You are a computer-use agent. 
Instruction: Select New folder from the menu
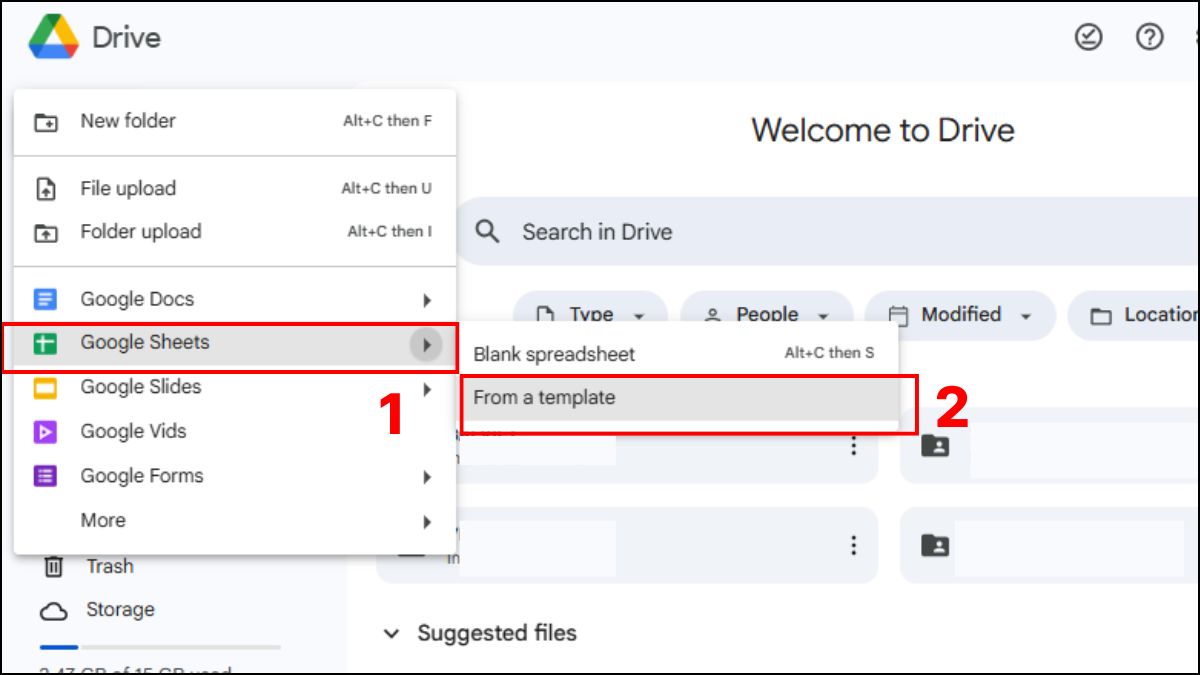click(128, 120)
